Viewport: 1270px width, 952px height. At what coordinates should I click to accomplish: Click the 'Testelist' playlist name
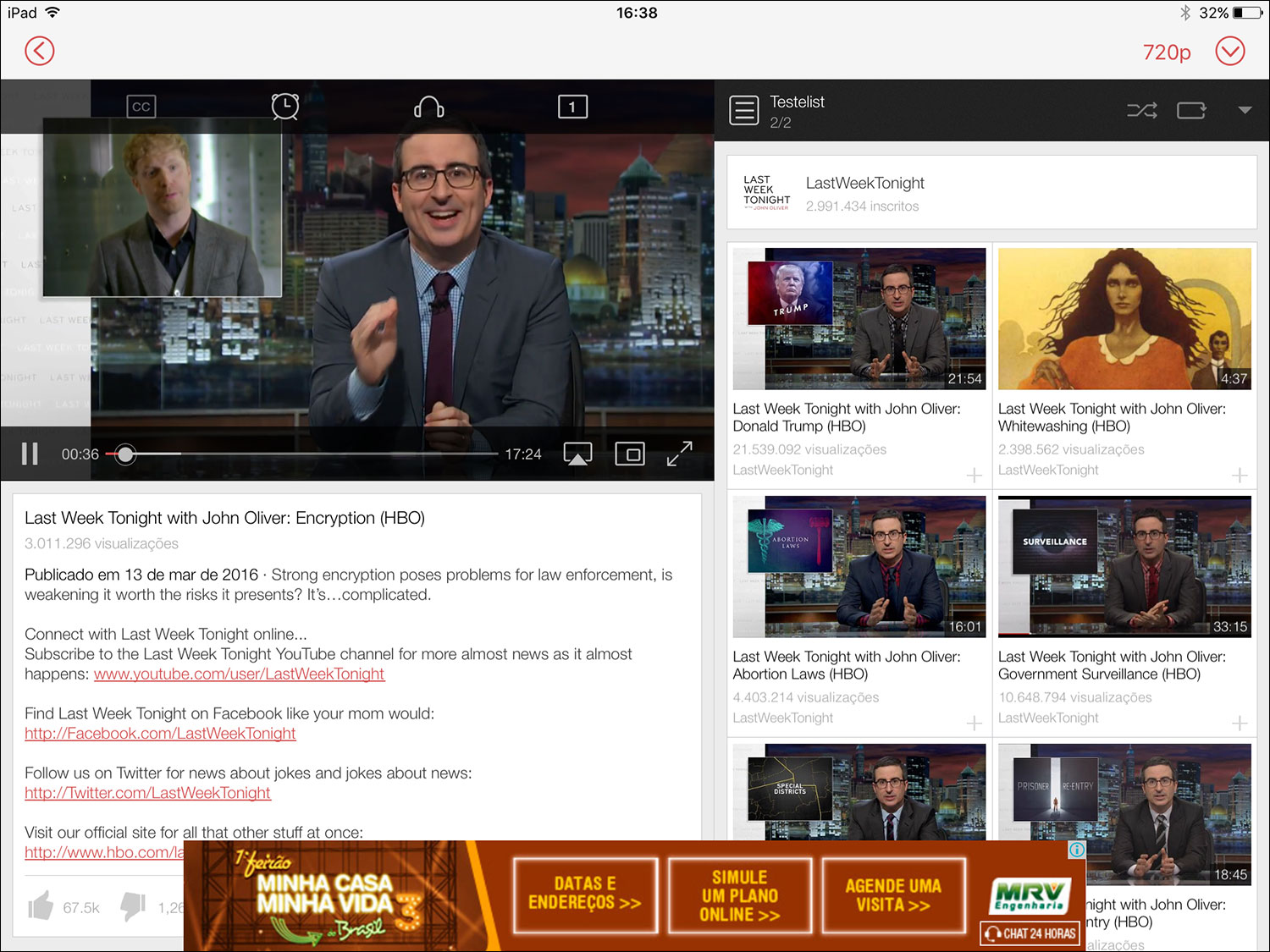coord(797,102)
